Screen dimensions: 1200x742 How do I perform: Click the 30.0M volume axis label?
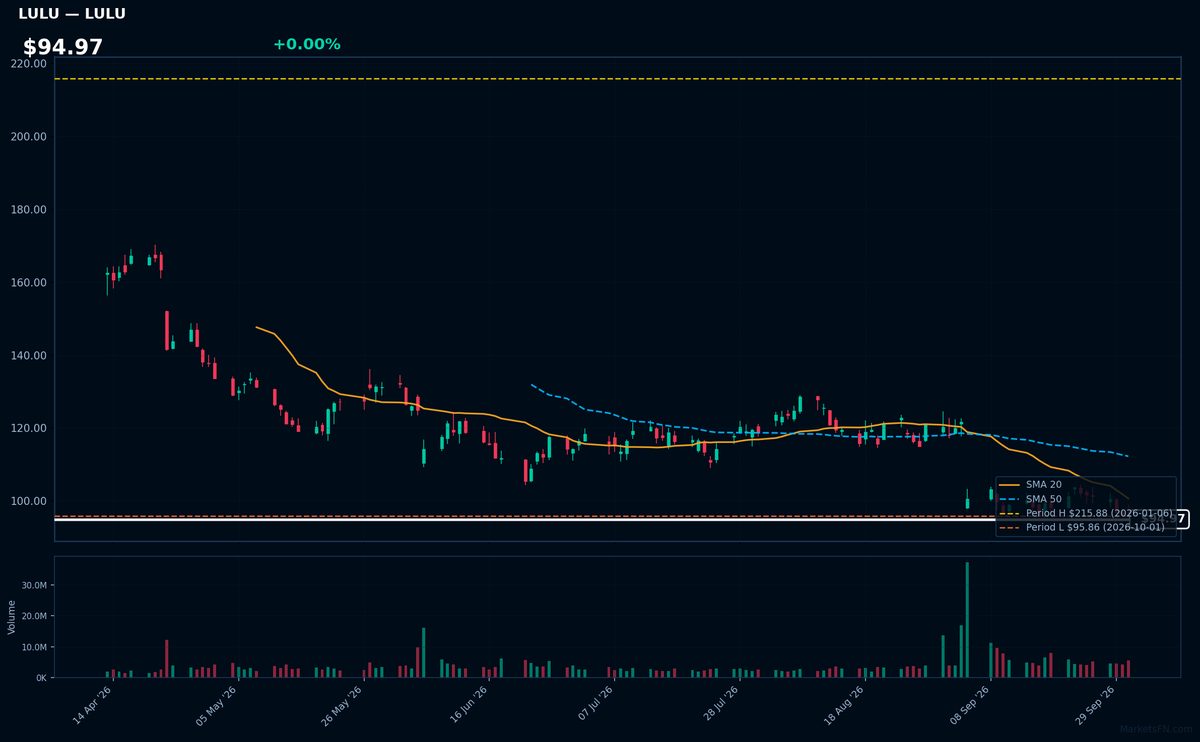pos(34,586)
